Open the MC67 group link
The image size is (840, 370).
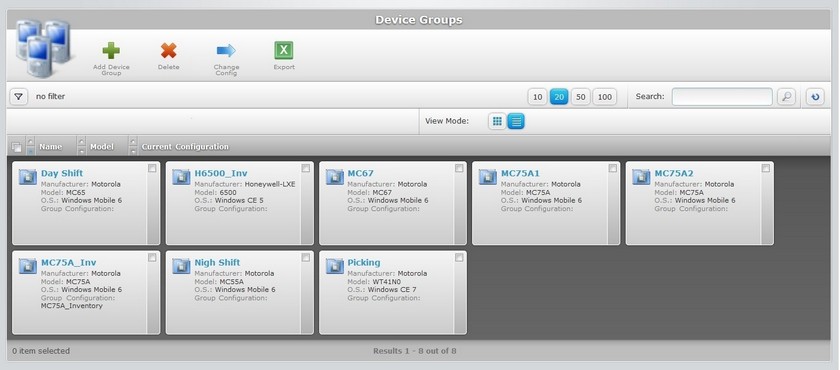click(x=361, y=173)
